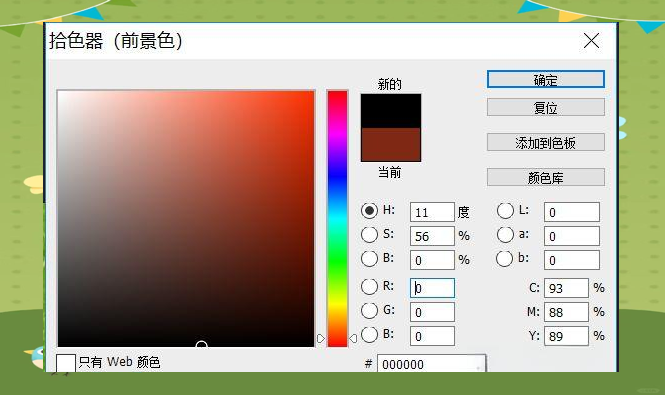Select the H hue radio button
The image size is (665, 395).
click(369, 210)
